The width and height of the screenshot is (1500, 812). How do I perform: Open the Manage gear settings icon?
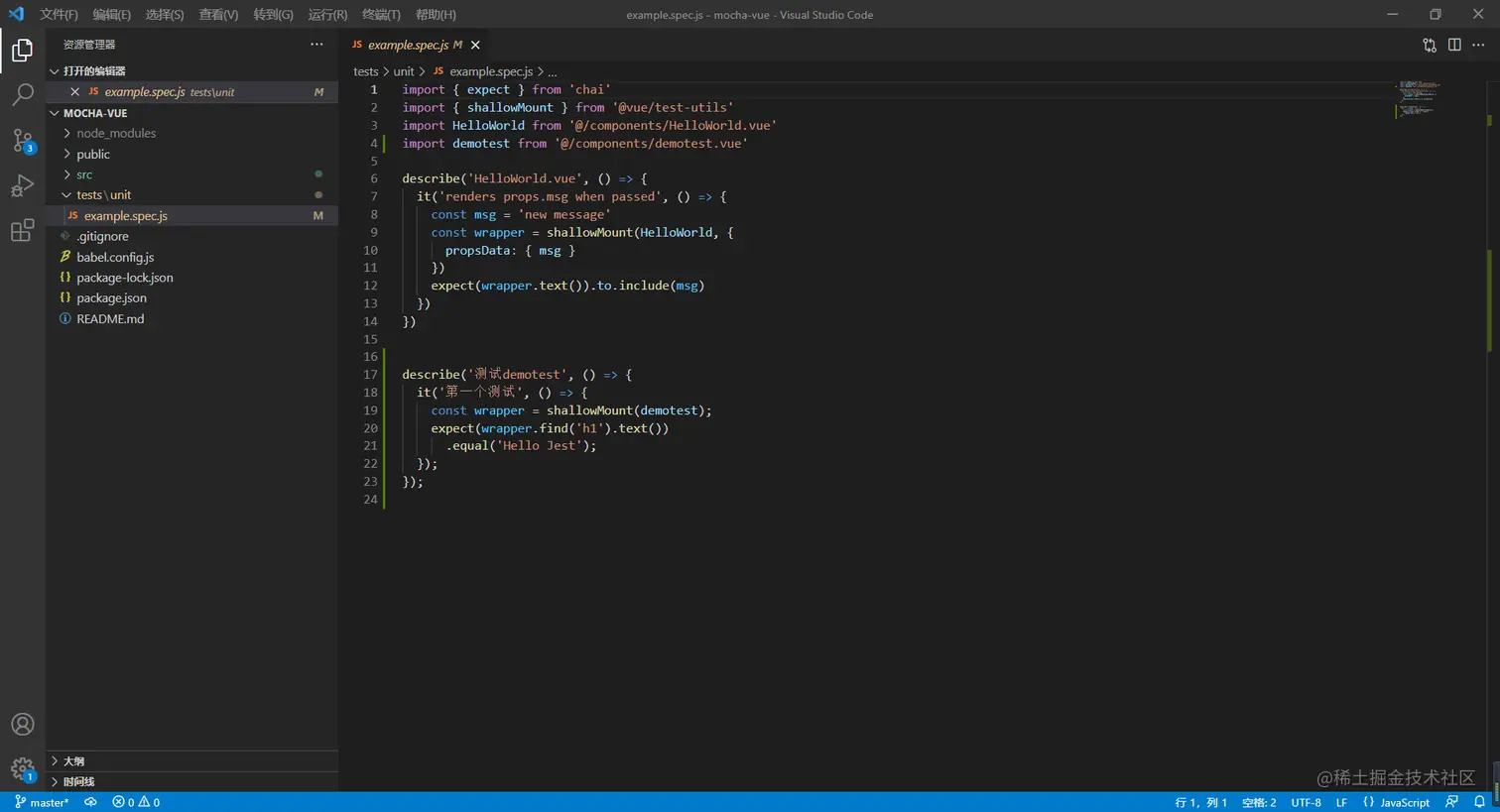click(x=22, y=768)
